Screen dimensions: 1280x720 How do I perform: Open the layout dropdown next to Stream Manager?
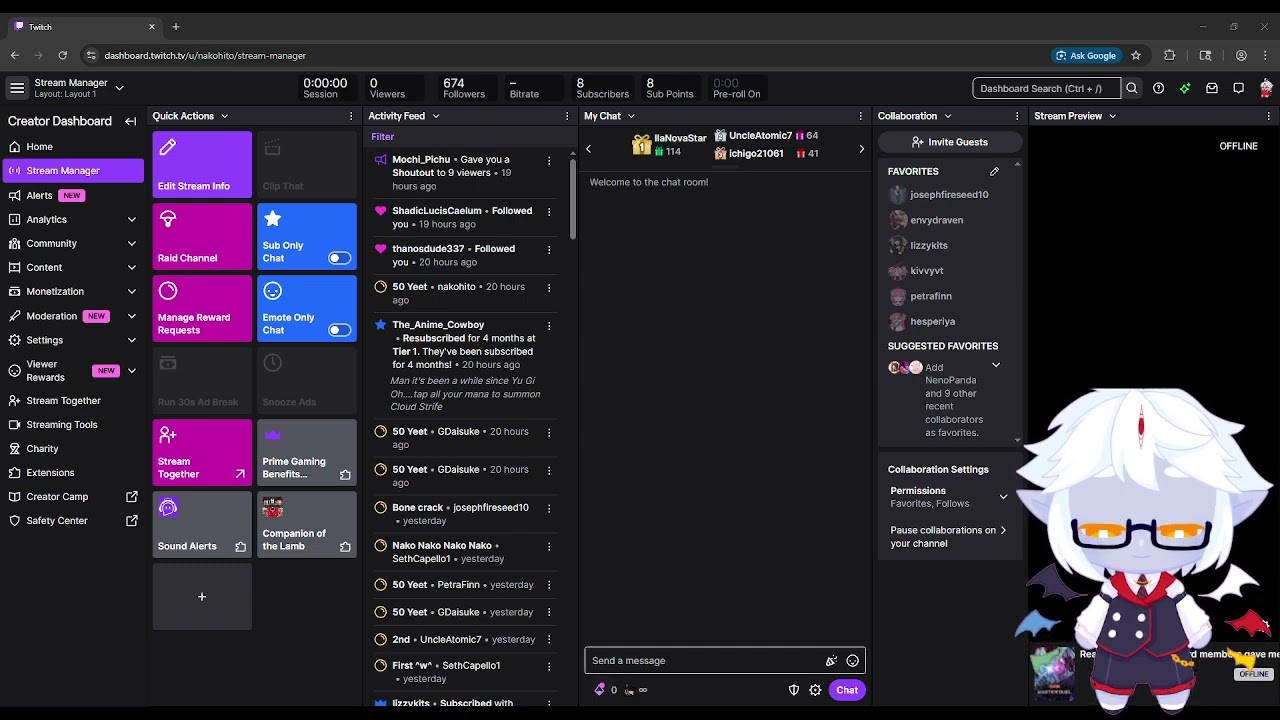coord(119,88)
